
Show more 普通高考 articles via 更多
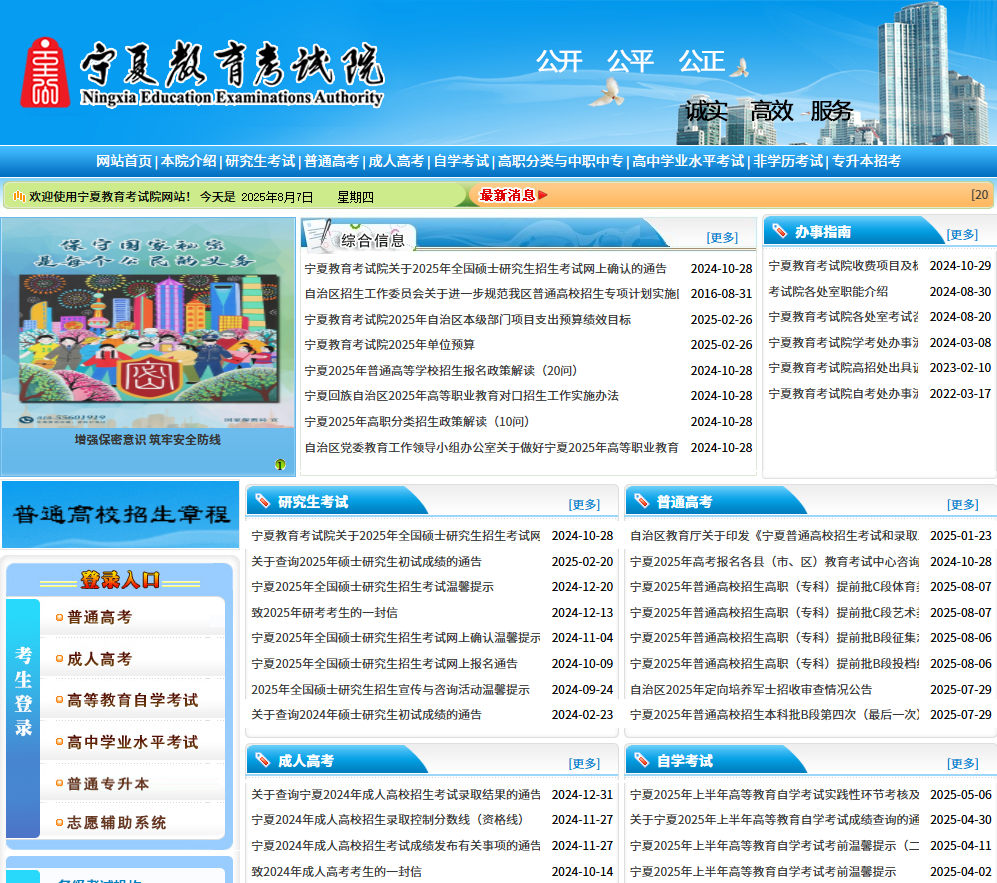coord(962,505)
